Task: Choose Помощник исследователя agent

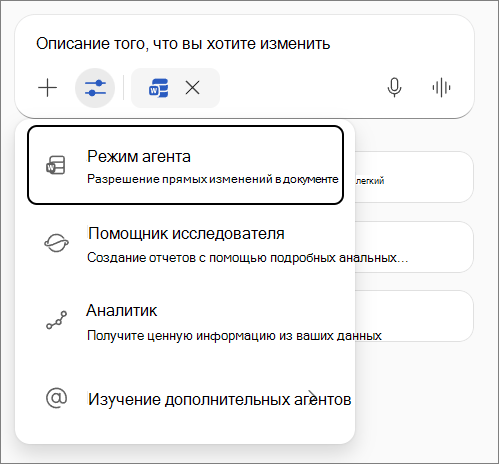Action: tap(185, 244)
